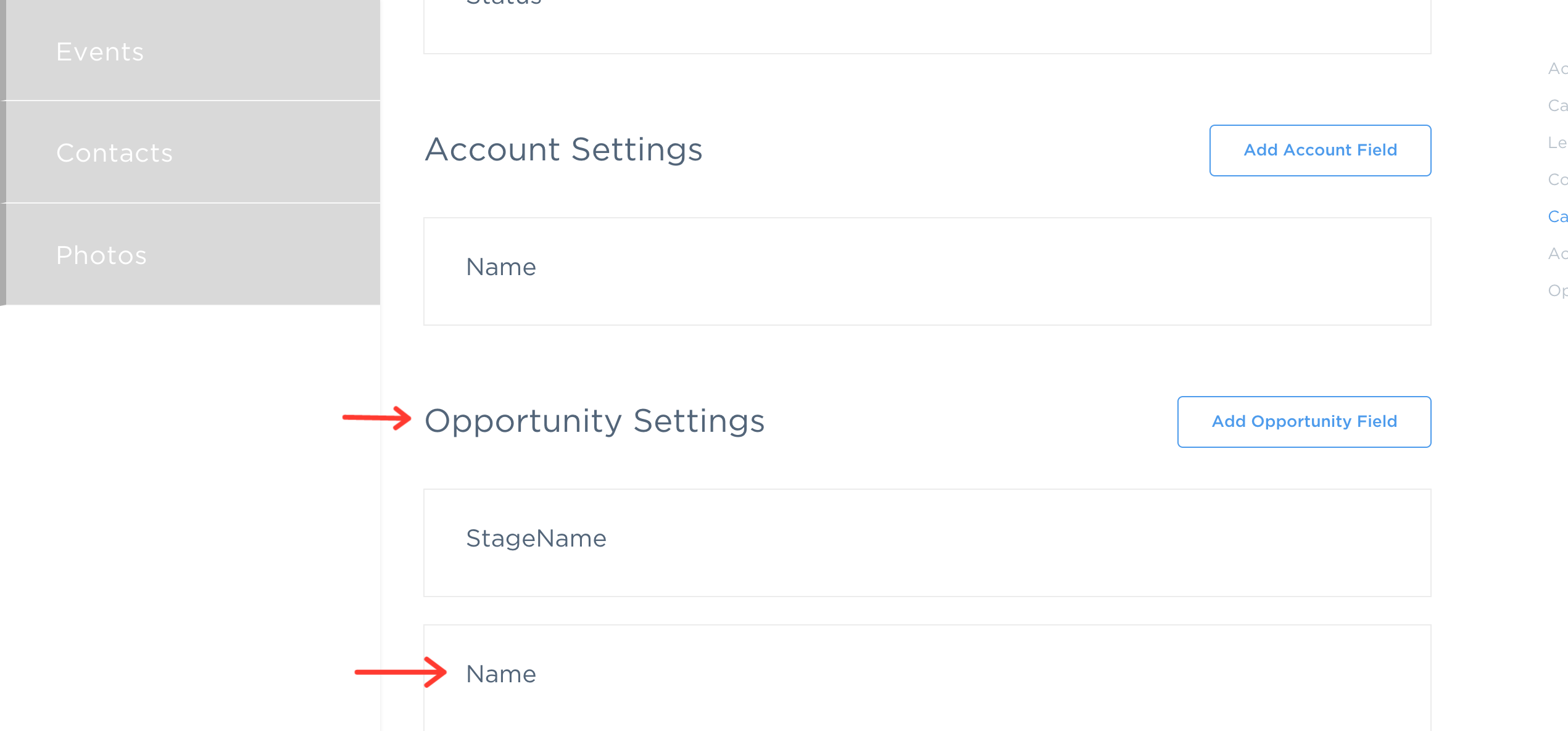Screen dimensions: 1568x731
Task: Jump to the Le section link
Action: [x=1558, y=143]
